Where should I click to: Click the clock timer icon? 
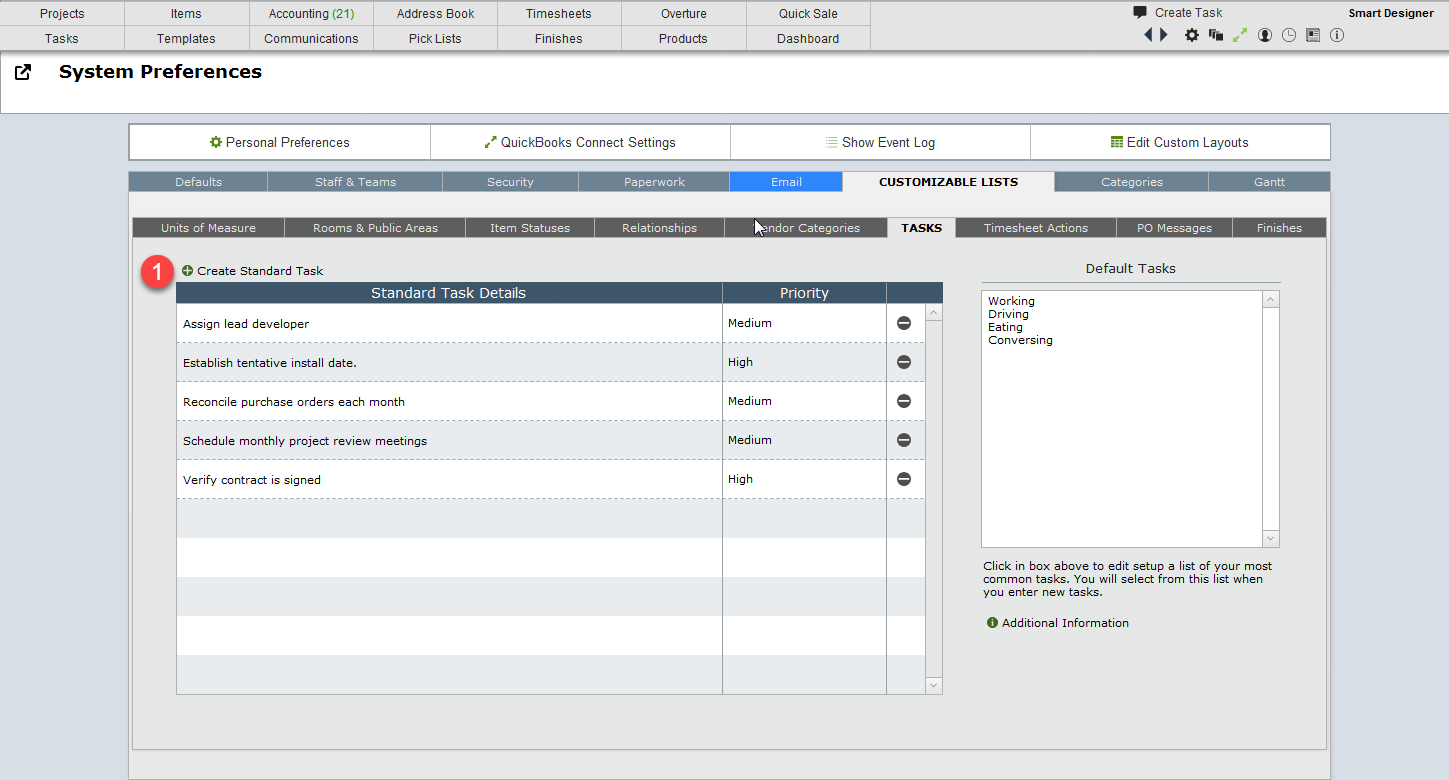pos(1289,35)
